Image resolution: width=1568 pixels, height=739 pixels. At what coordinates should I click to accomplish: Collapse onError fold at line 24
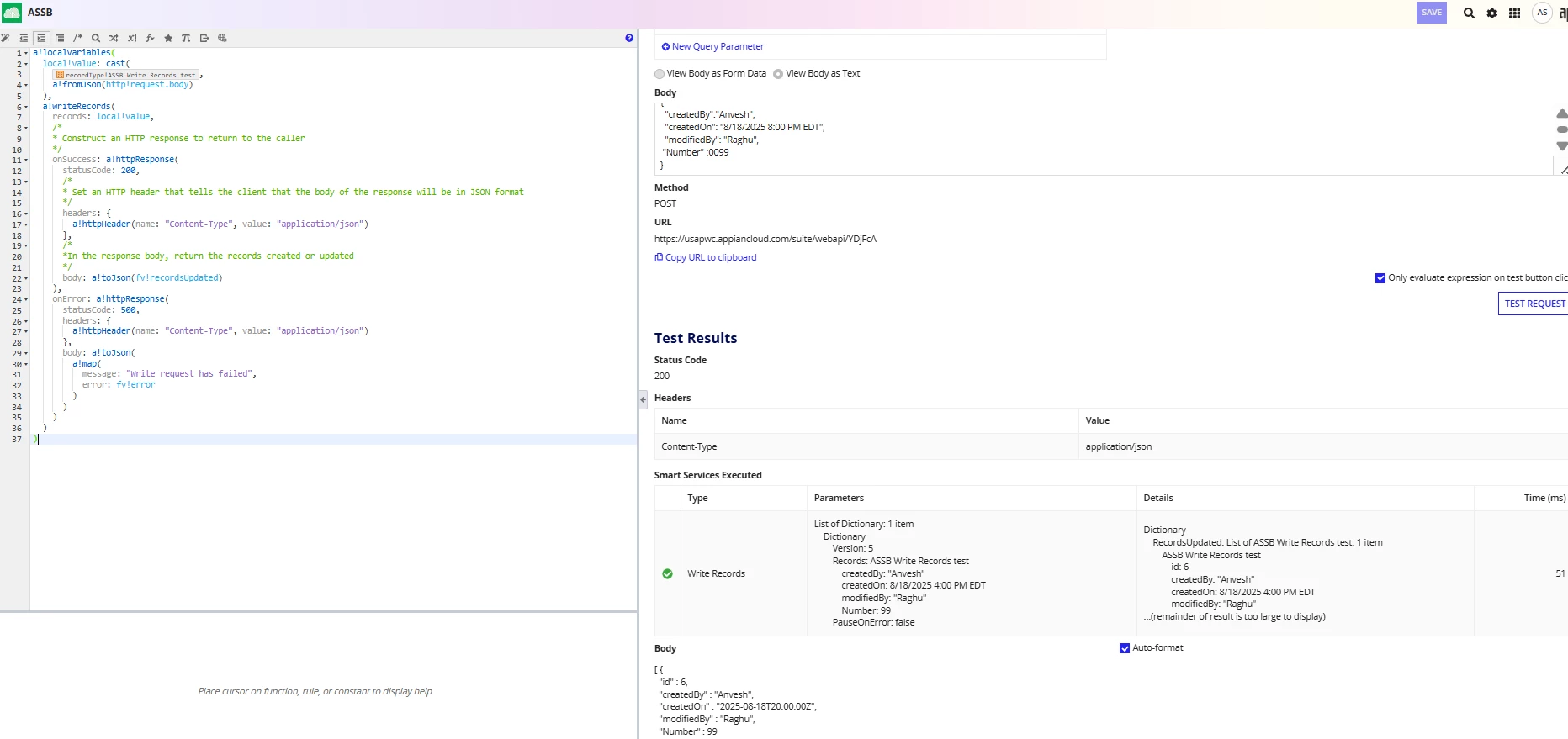pos(26,299)
